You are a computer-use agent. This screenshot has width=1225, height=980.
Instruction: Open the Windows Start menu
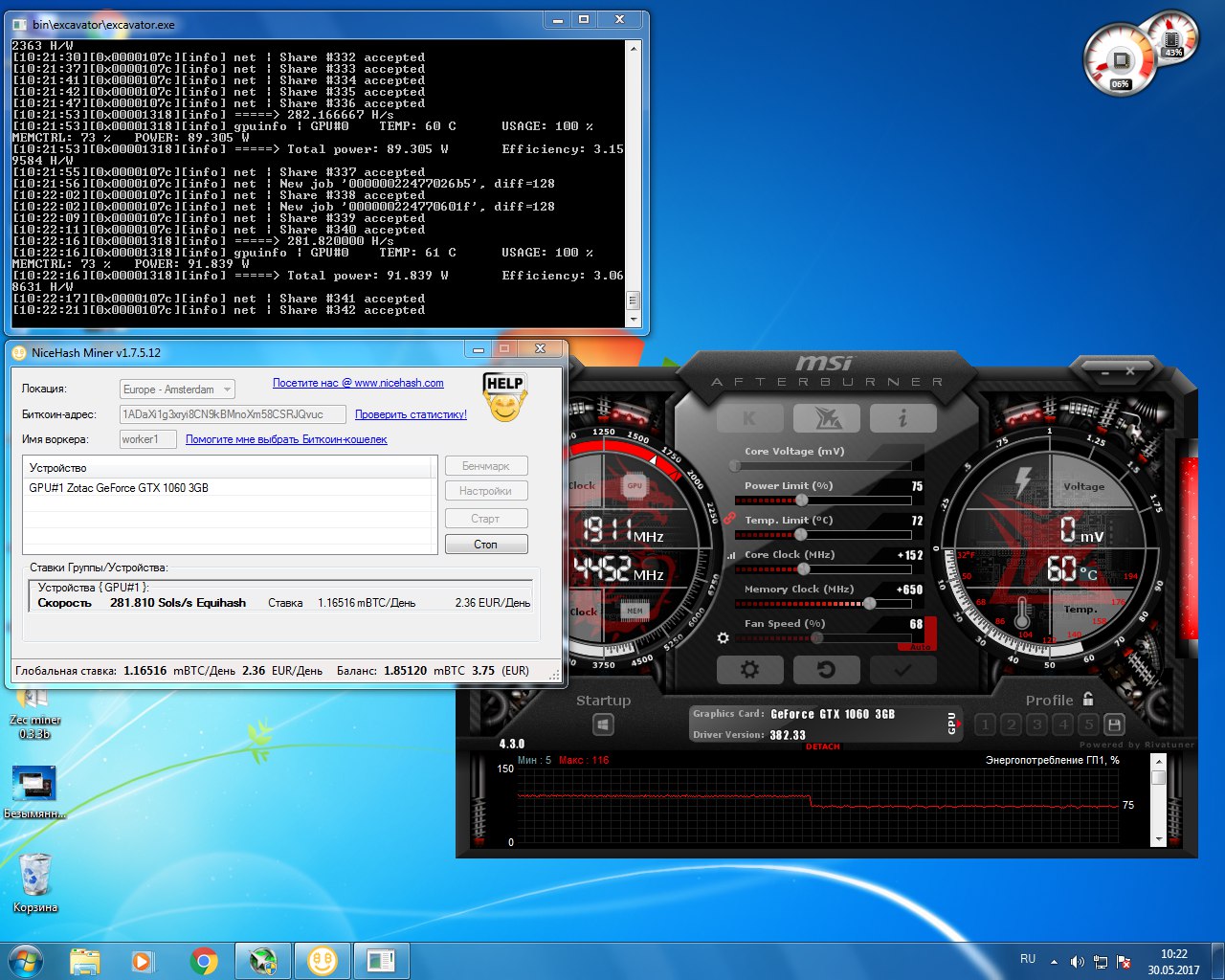pyautogui.click(x=26, y=960)
